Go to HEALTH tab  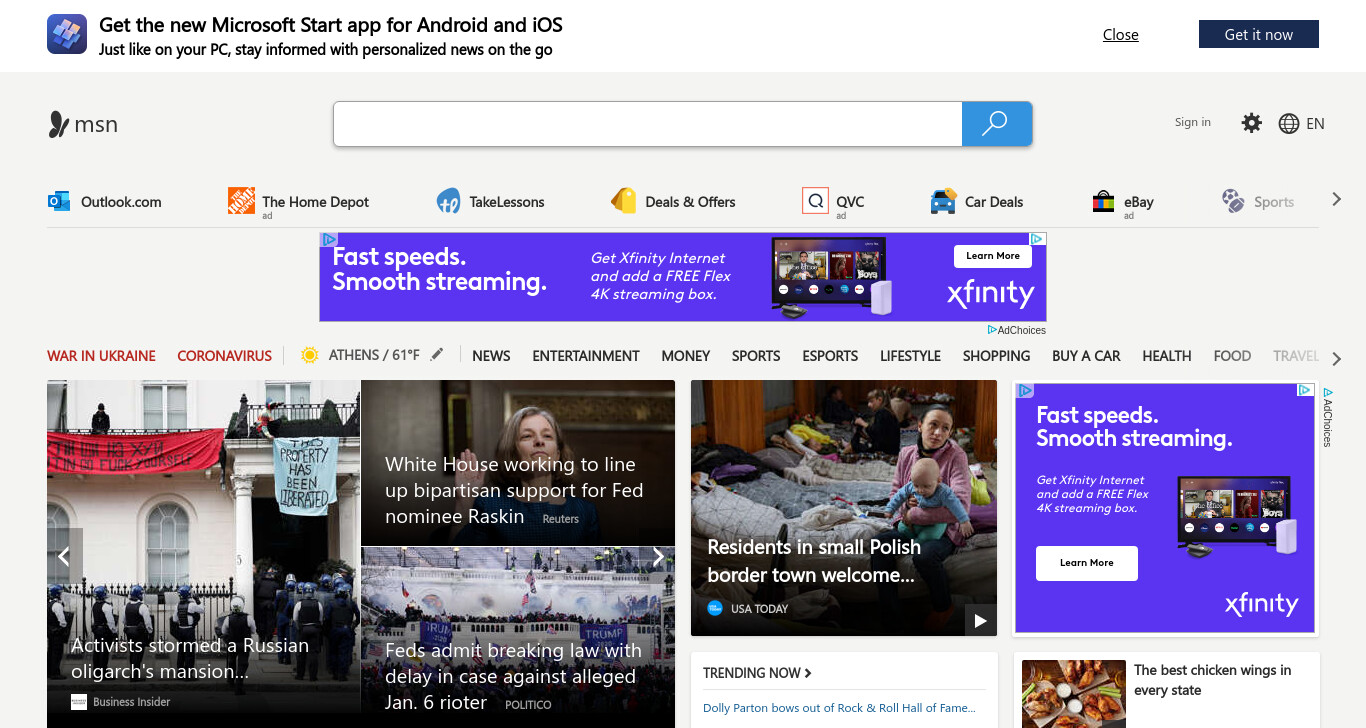[1167, 356]
